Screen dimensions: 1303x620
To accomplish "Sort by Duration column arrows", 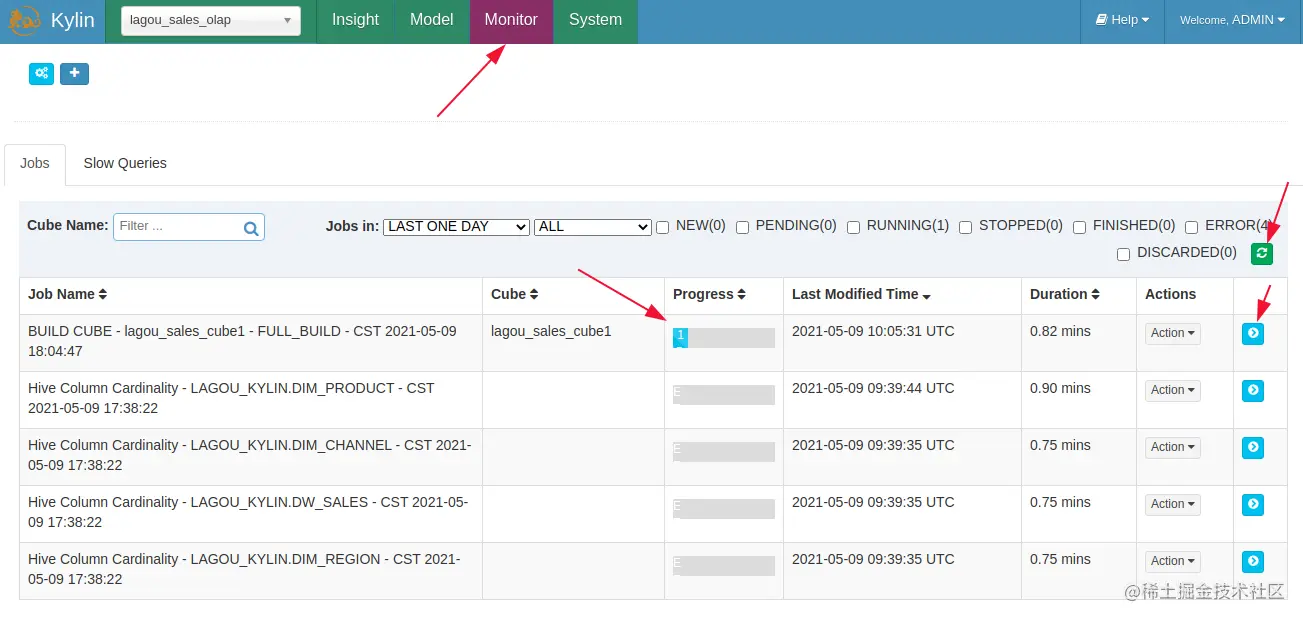I will click(1096, 295).
